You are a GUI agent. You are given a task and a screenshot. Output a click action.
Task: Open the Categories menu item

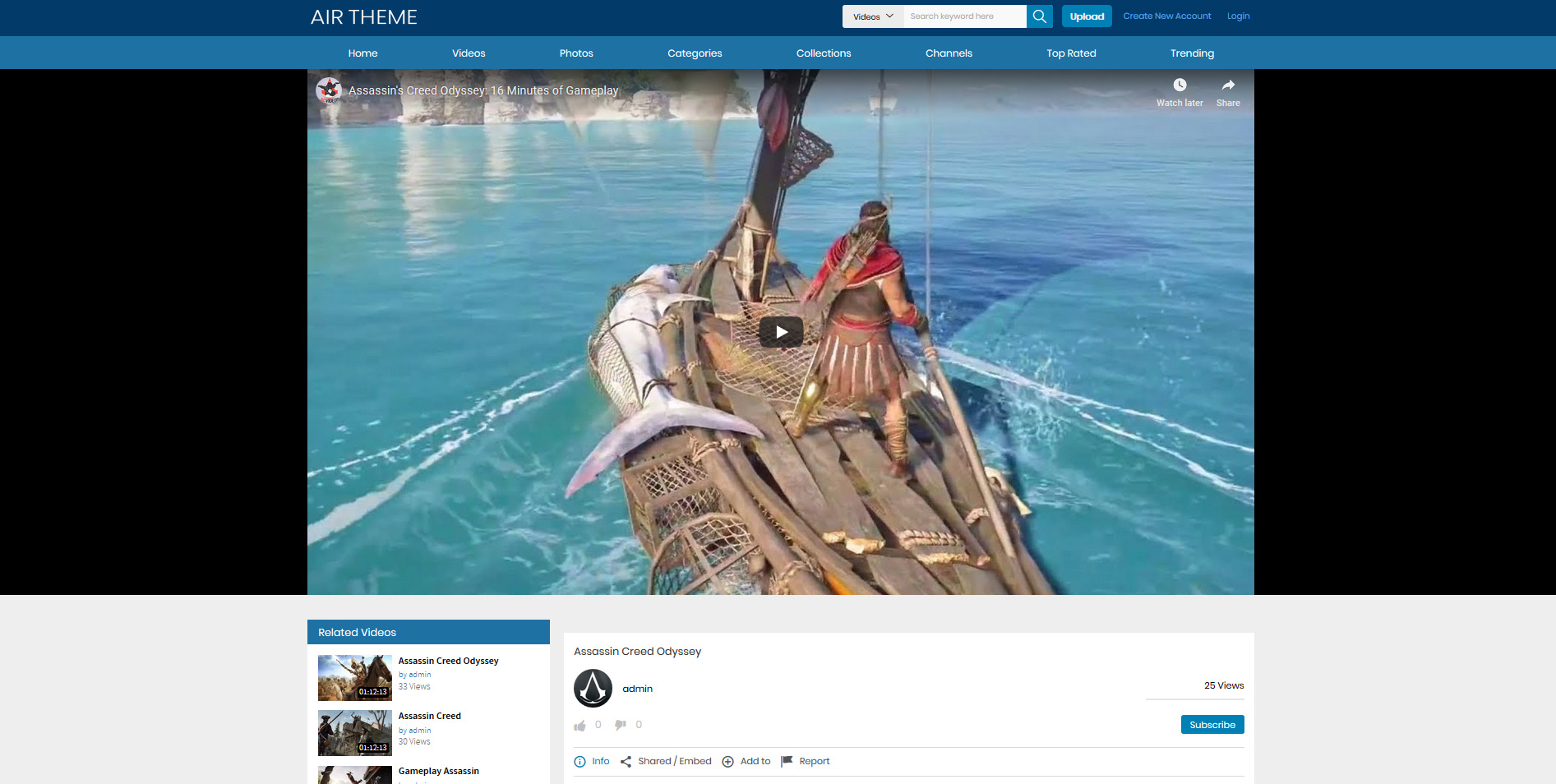pos(695,53)
